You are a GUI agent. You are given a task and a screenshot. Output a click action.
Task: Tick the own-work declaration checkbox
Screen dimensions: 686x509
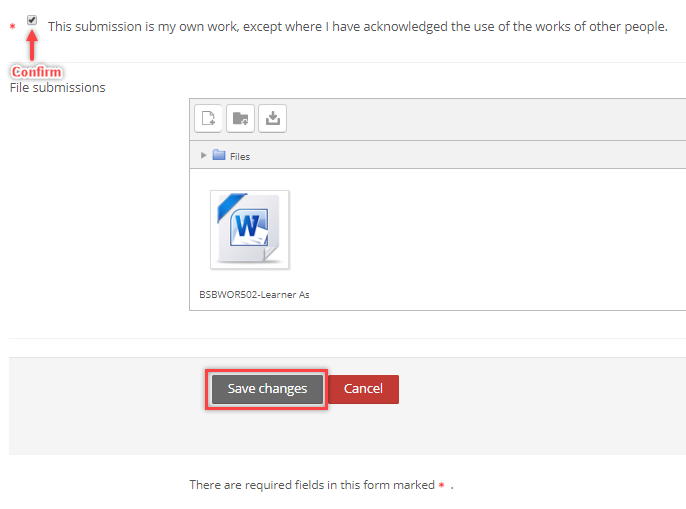point(33,20)
